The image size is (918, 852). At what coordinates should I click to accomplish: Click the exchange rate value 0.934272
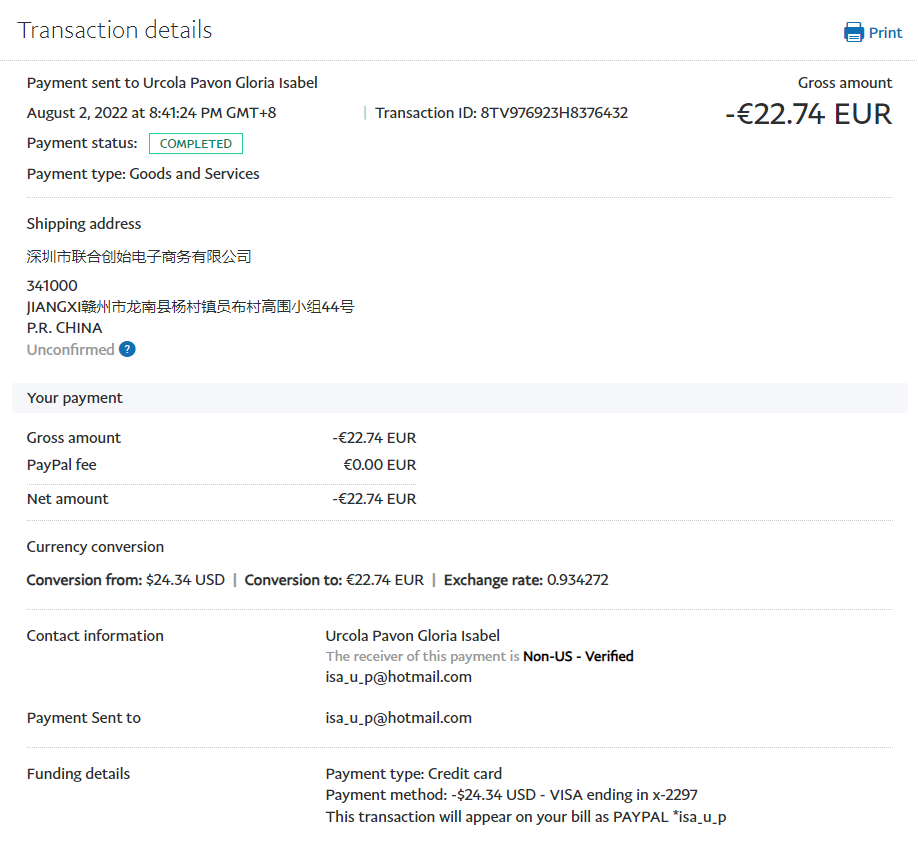[577, 580]
